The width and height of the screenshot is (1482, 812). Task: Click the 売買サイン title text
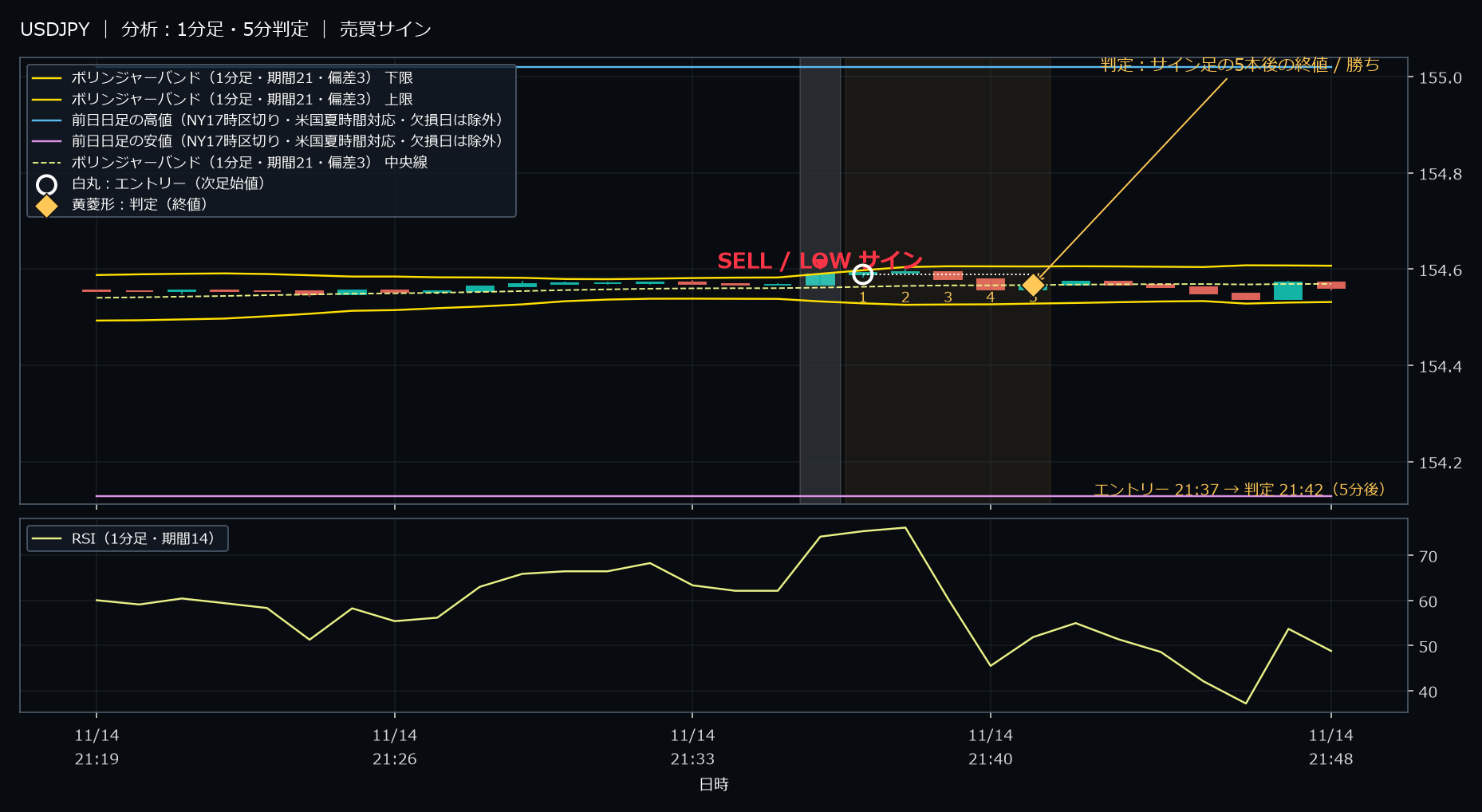pos(385,30)
